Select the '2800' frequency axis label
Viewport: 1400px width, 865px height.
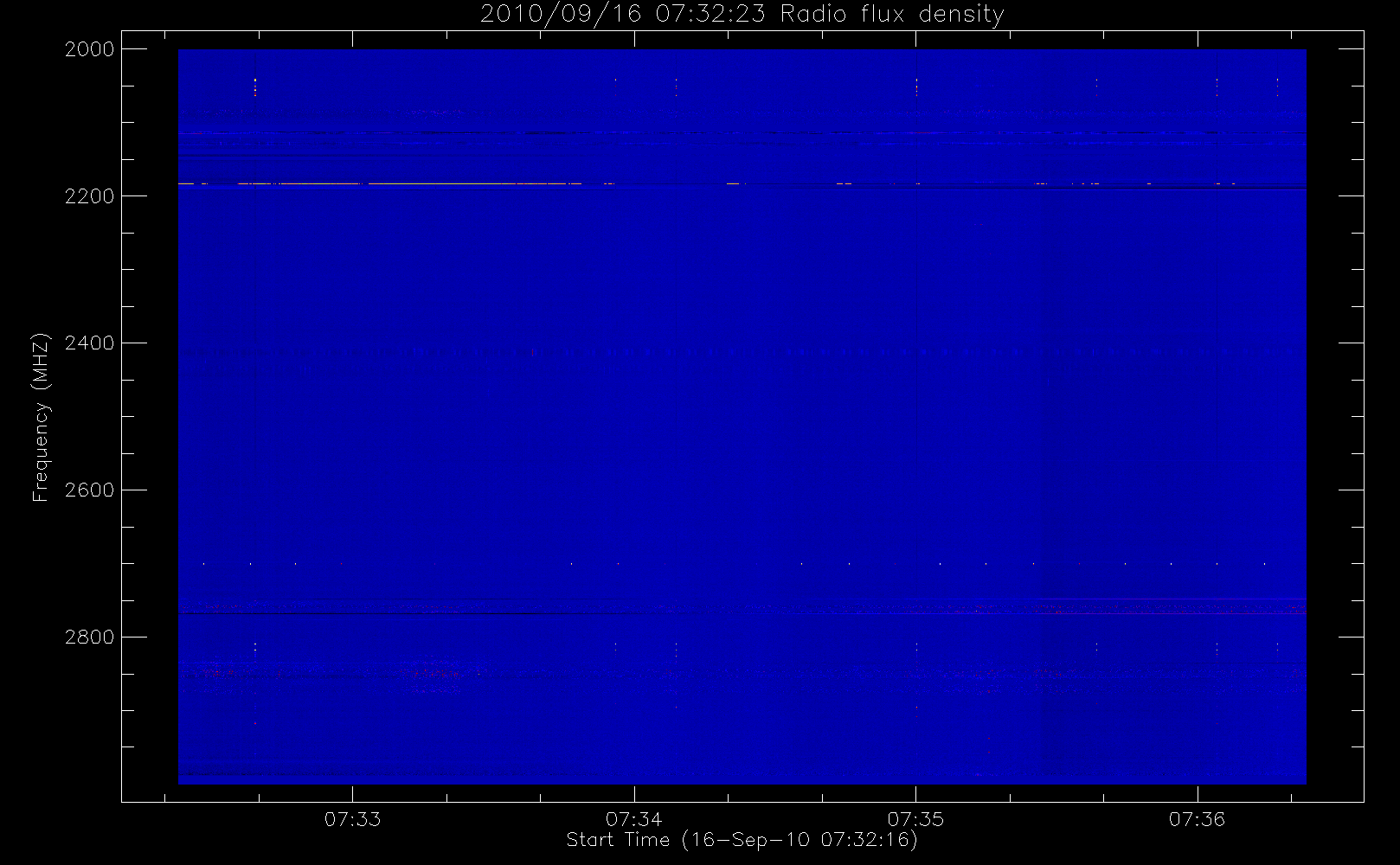tap(90, 638)
